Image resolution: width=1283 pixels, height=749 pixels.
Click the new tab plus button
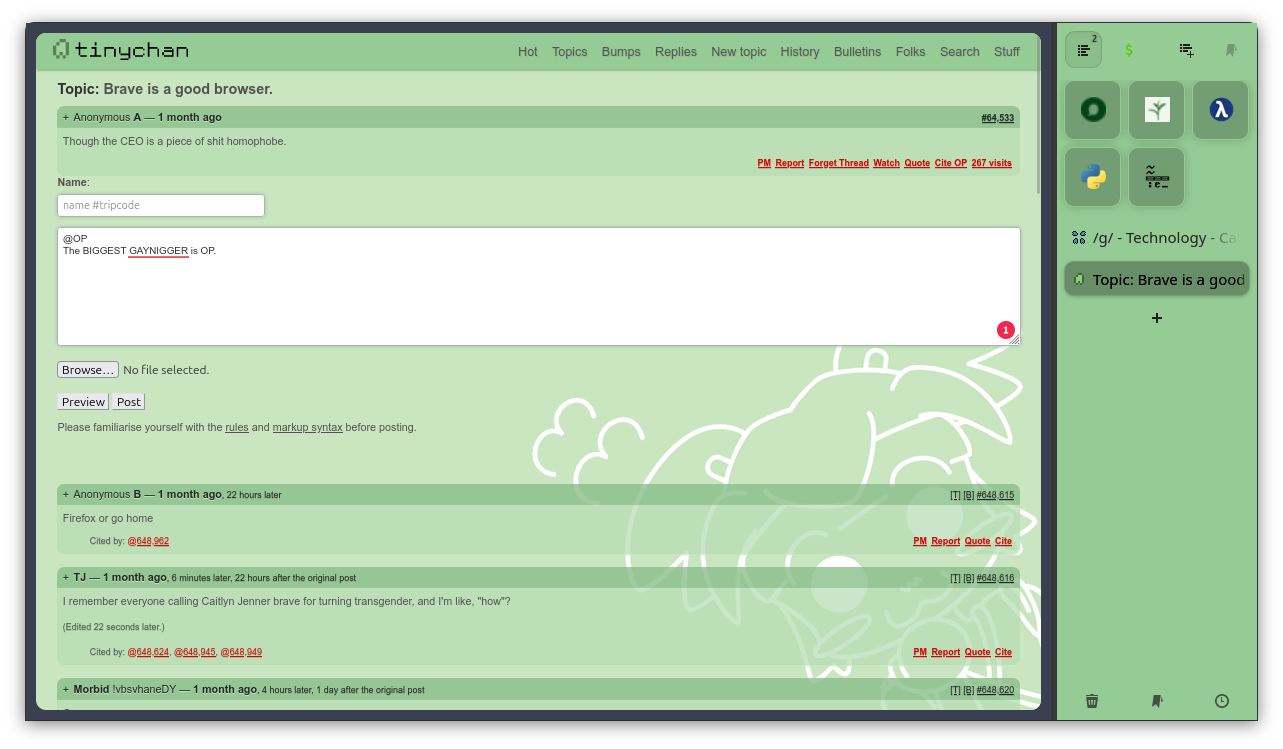point(1157,318)
